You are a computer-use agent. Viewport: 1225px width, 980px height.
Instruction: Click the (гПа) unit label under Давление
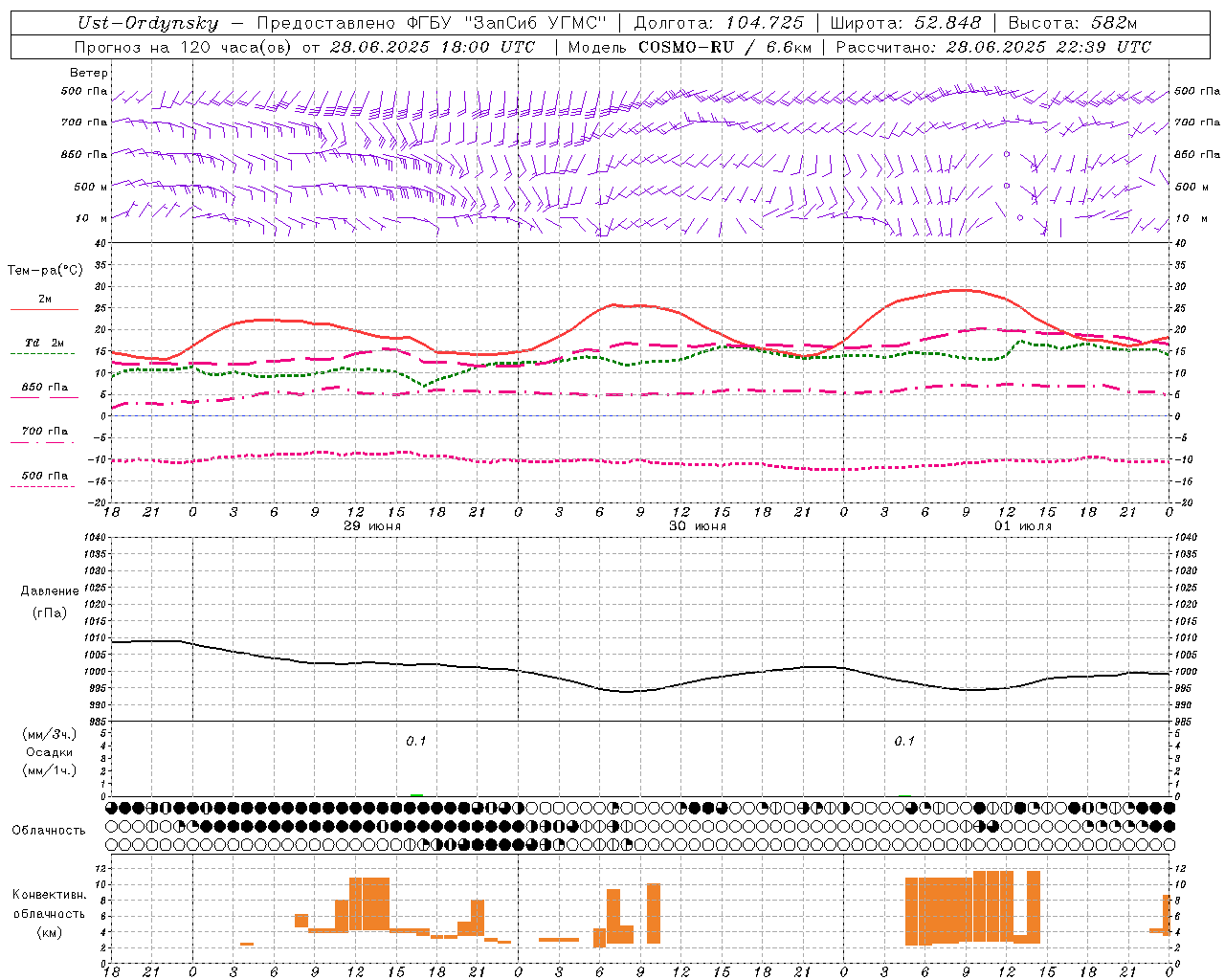pyautogui.click(x=50, y=612)
